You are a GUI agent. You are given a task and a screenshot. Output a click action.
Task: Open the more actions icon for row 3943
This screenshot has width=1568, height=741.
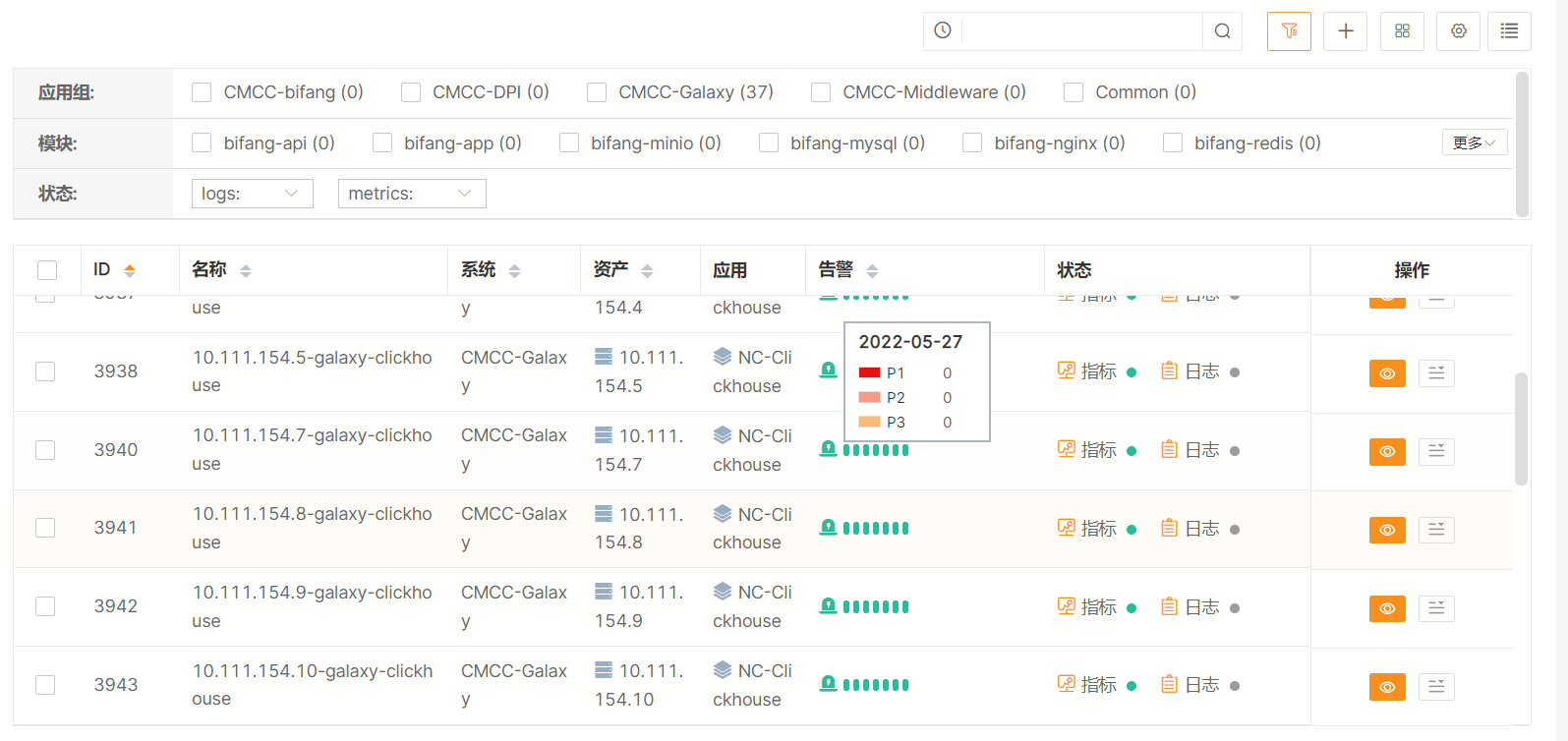(x=1436, y=686)
